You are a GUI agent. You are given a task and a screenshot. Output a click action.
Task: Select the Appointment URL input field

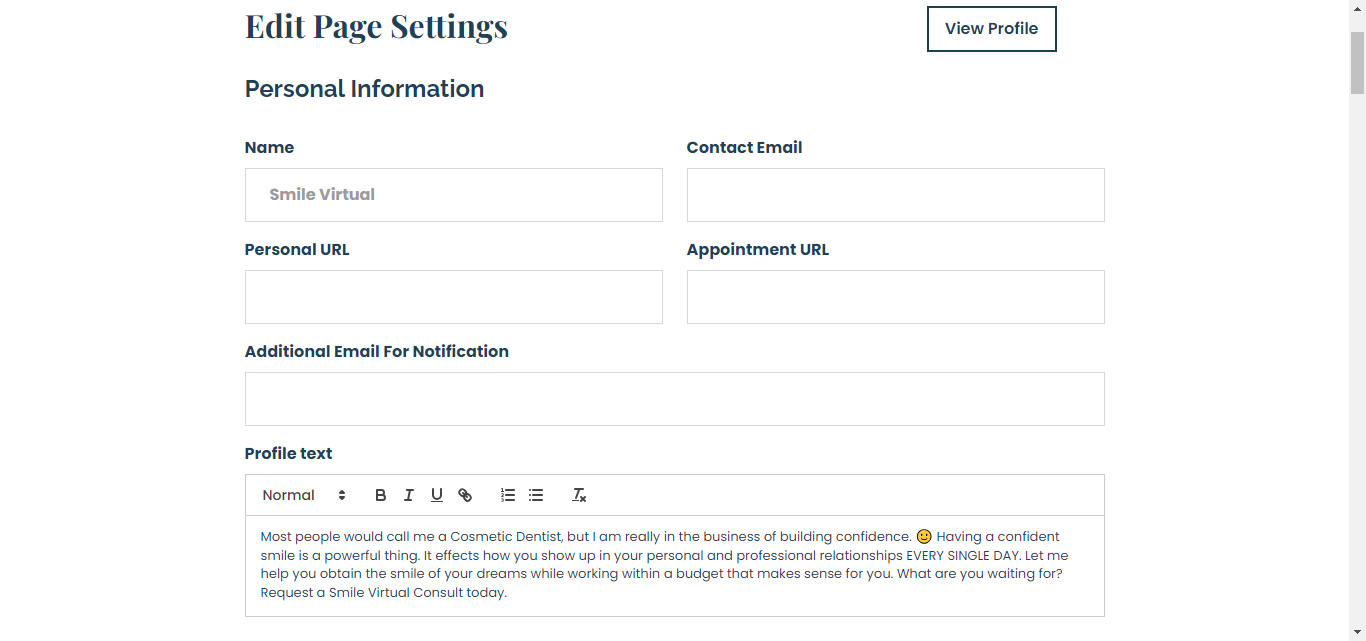click(x=896, y=297)
